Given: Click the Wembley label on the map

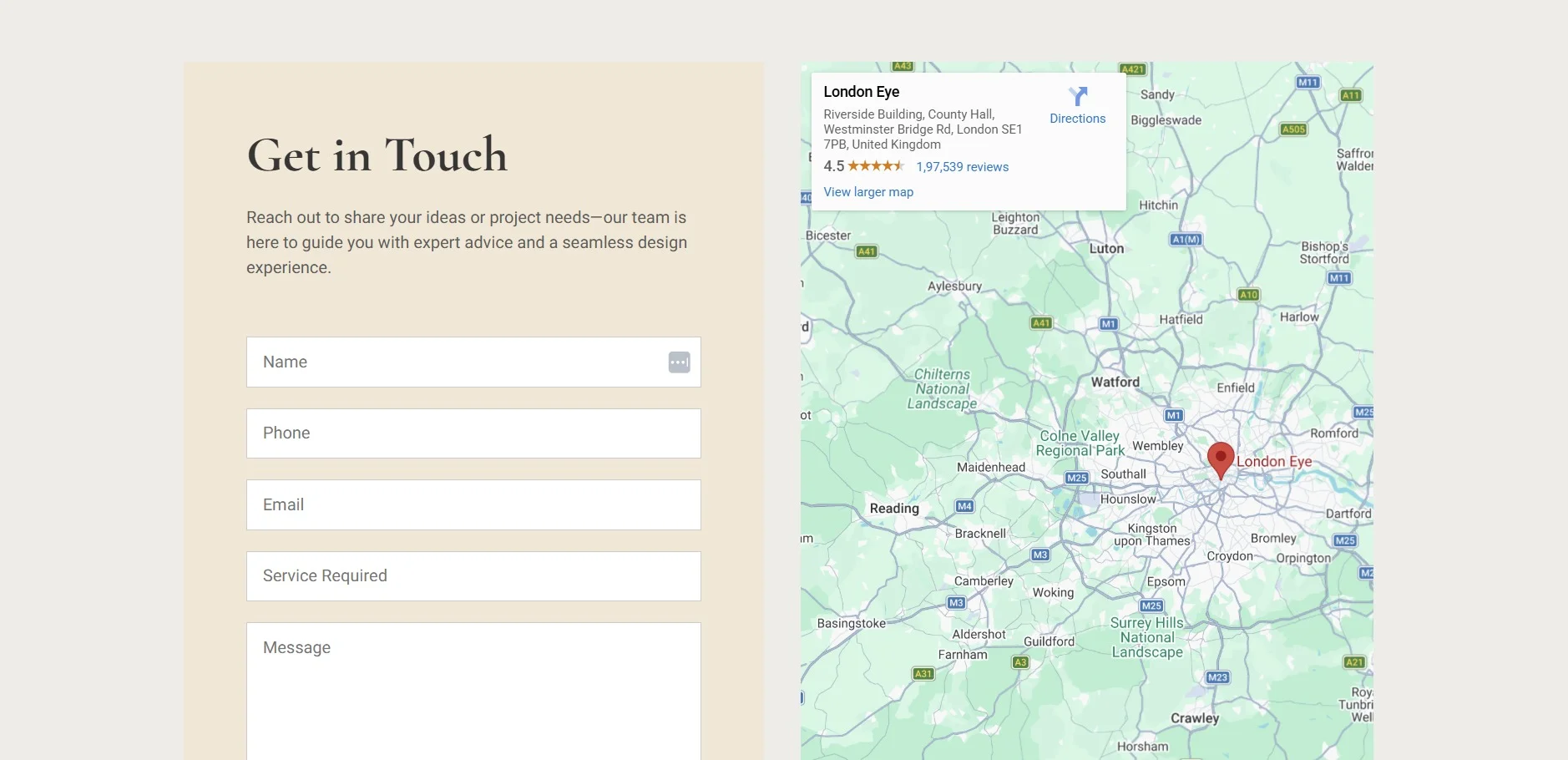Looking at the screenshot, I should [1158, 446].
